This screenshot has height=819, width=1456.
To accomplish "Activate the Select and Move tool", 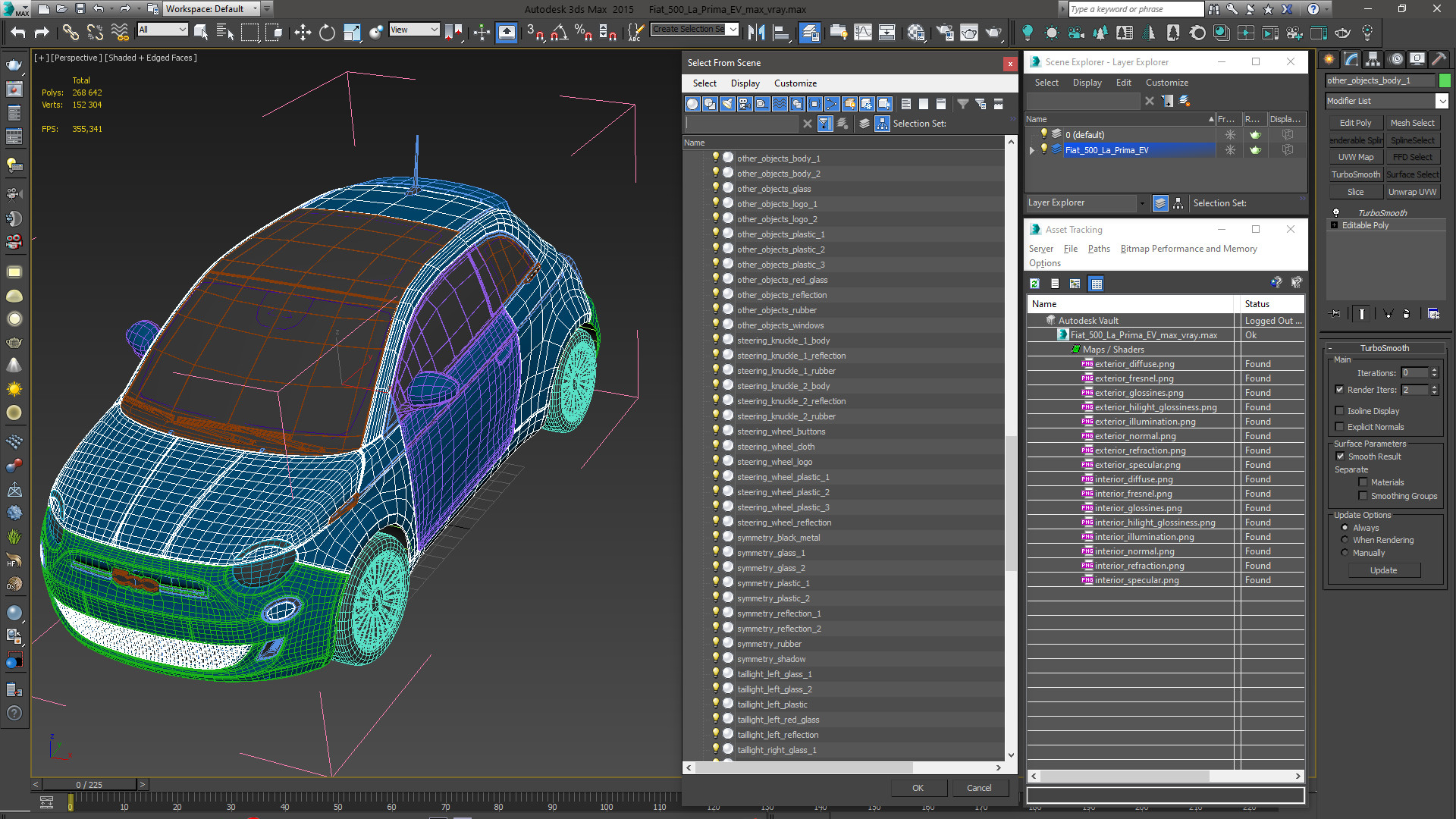I will click(303, 32).
